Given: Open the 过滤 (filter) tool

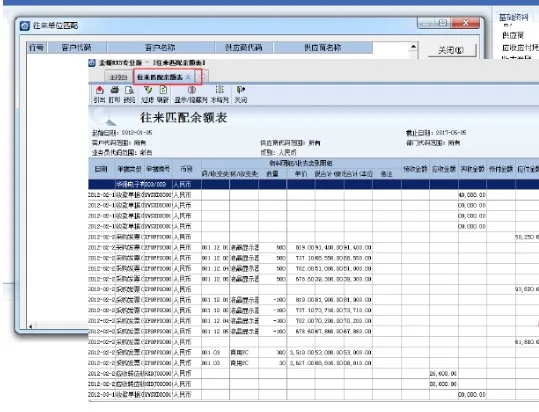Looking at the screenshot, I should pos(148,94).
